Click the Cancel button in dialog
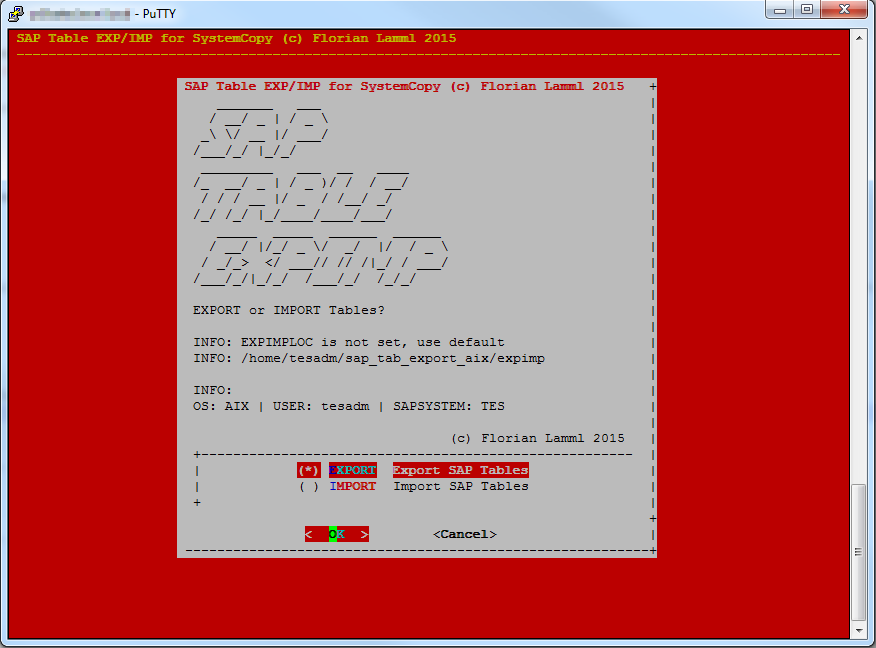Viewport: 876px width, 648px height. (465, 535)
